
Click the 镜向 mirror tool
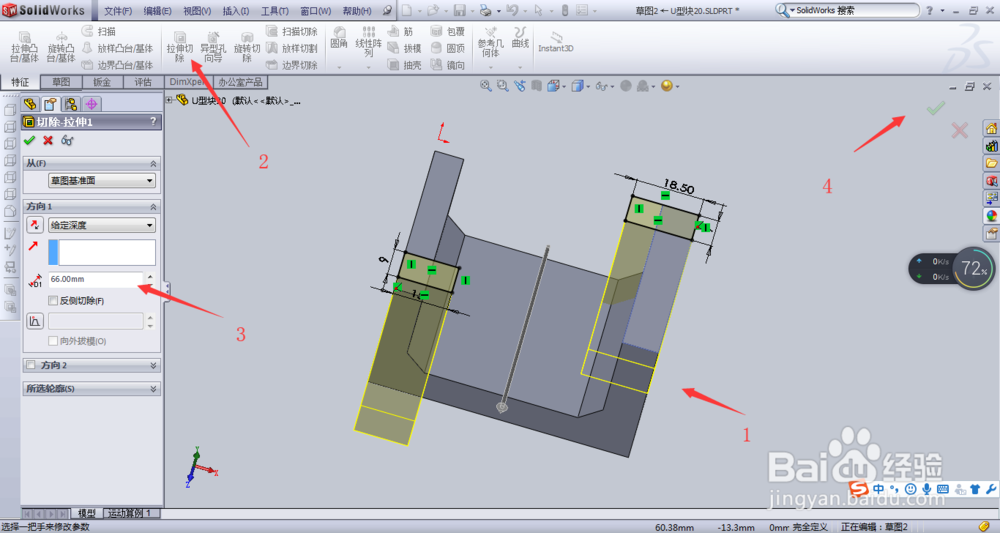coord(448,65)
